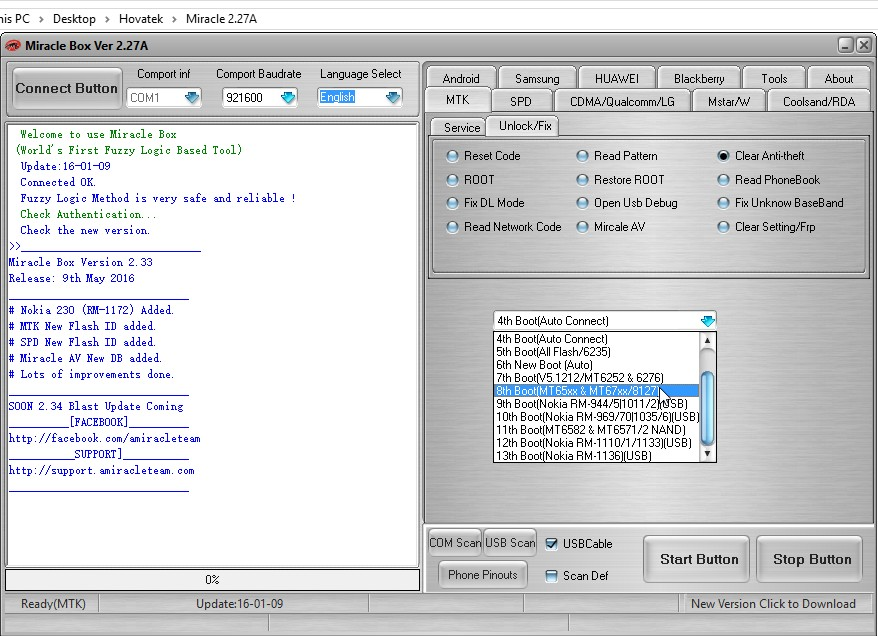The width and height of the screenshot is (878, 636).
Task: Select the Reset Code radio option
Action: click(x=484, y=156)
